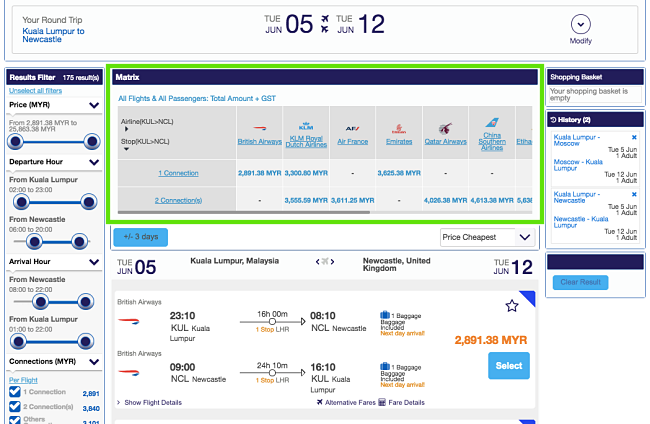Expand the Stop(KUL>NCL) matrix arrow
Screen dimensions: 650x424
tap(126, 149)
